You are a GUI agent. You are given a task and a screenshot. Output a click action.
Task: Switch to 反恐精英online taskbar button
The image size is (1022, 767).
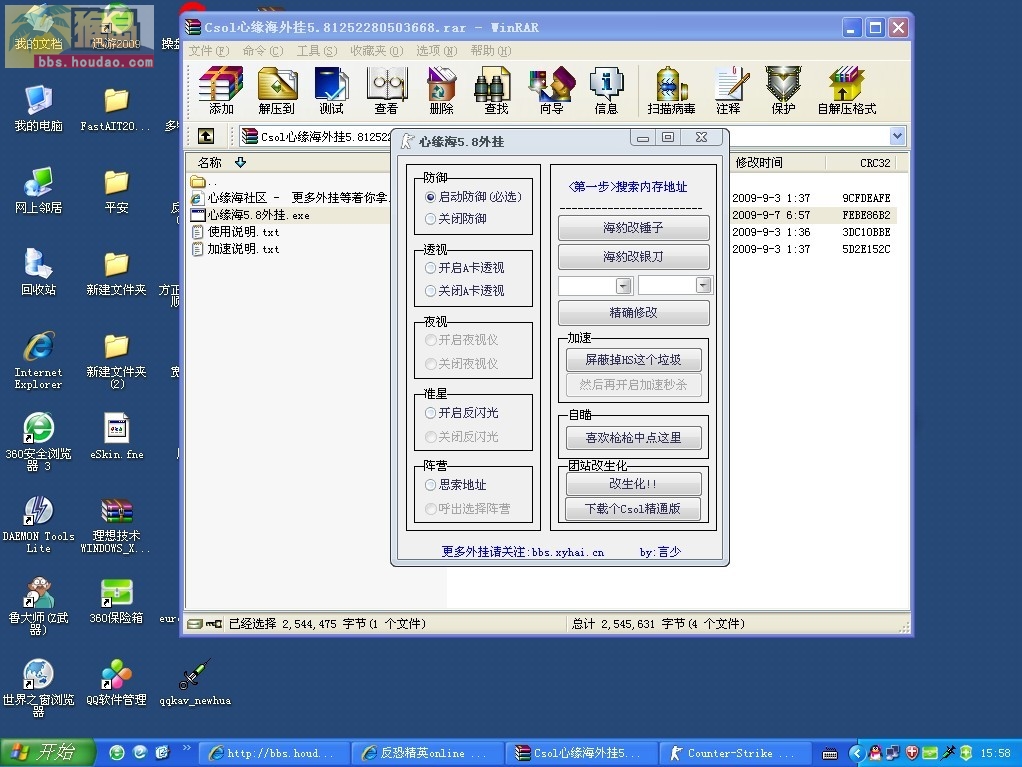(x=428, y=753)
